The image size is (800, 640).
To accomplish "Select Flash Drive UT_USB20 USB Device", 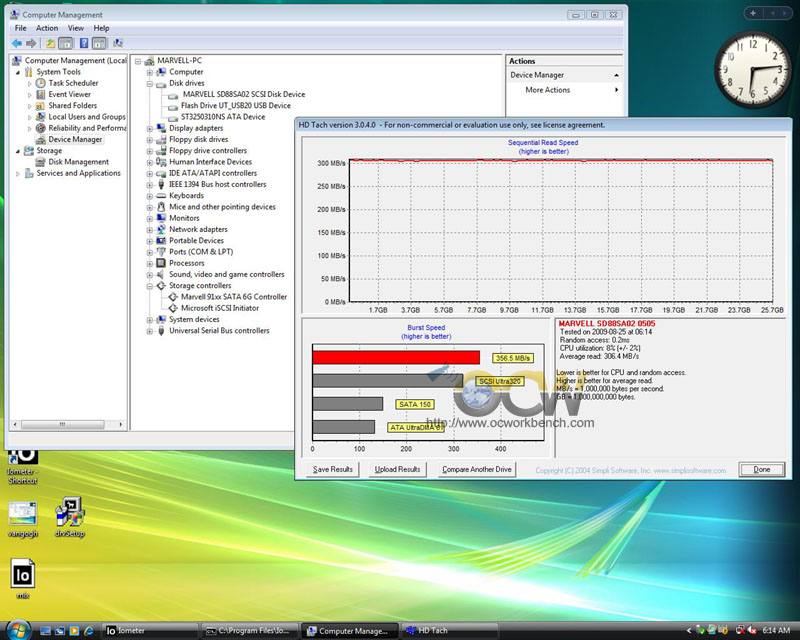I will pyautogui.click(x=236, y=106).
